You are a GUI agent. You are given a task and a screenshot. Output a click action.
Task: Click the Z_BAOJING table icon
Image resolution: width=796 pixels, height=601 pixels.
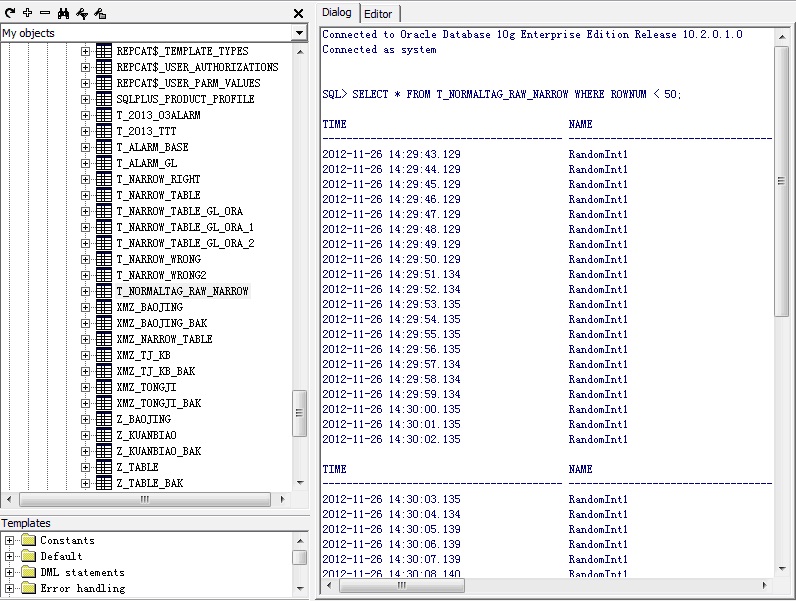pos(104,419)
